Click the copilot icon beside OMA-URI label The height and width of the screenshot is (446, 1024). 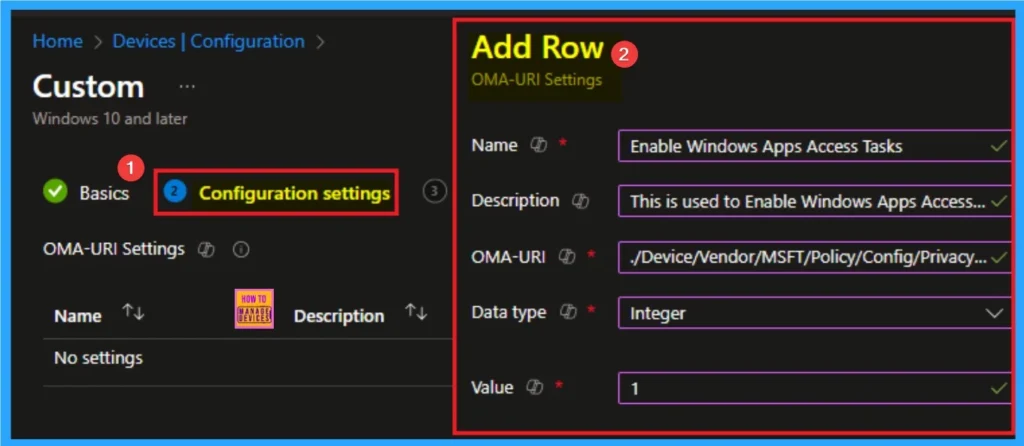click(x=566, y=257)
